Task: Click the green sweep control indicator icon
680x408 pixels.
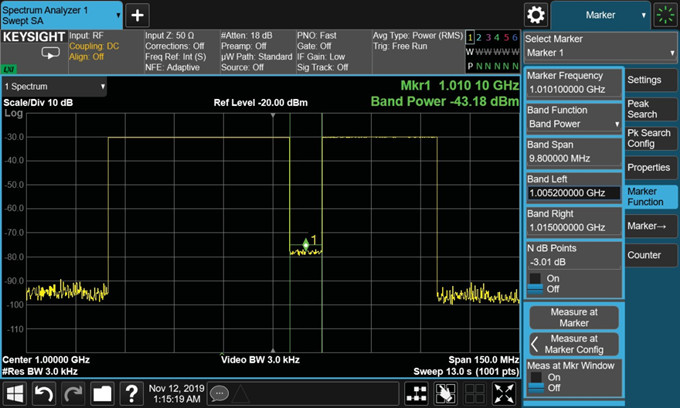Action: (664, 15)
